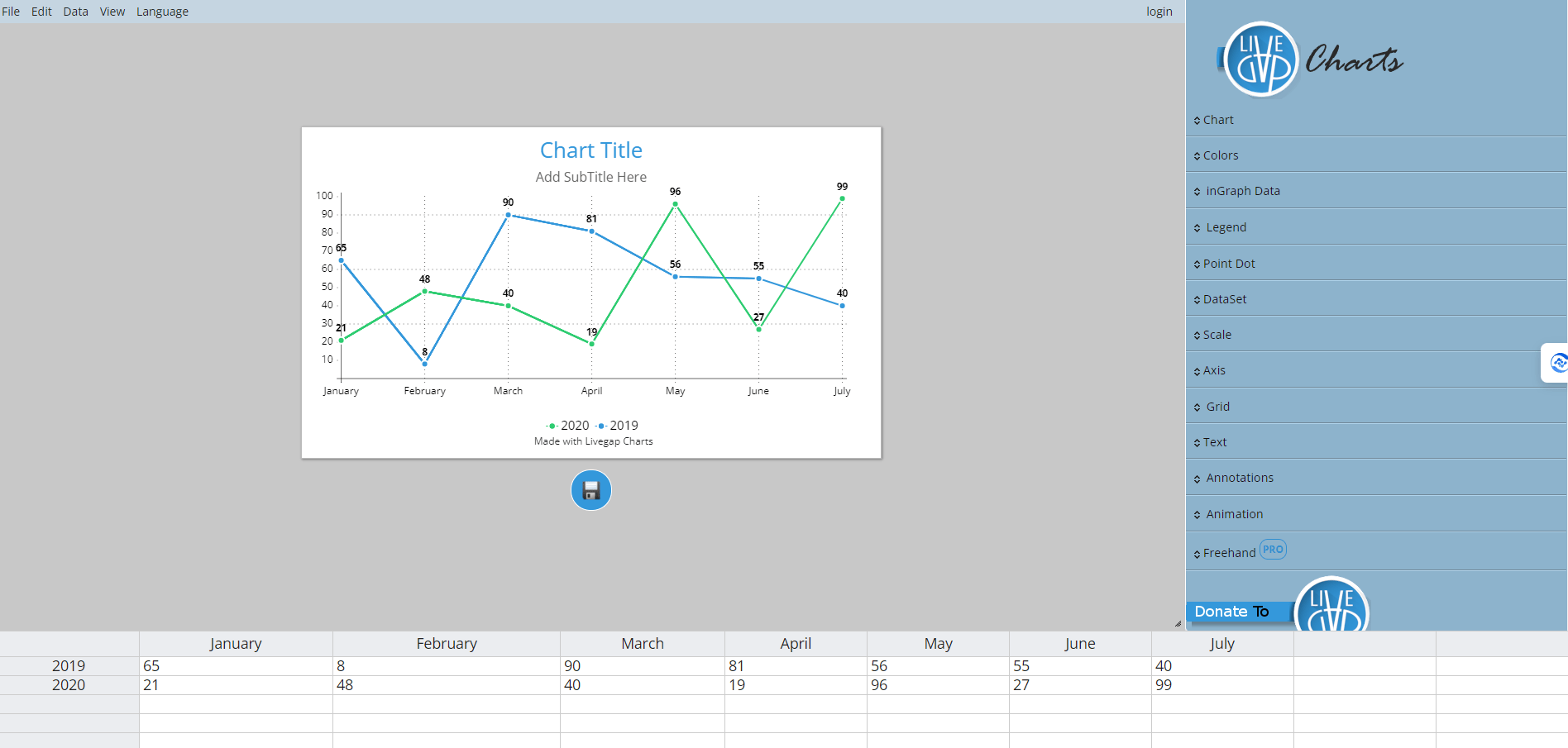The height and width of the screenshot is (748, 1568).
Task: Click the blue floating widget icon on right edge
Action: 1558,363
